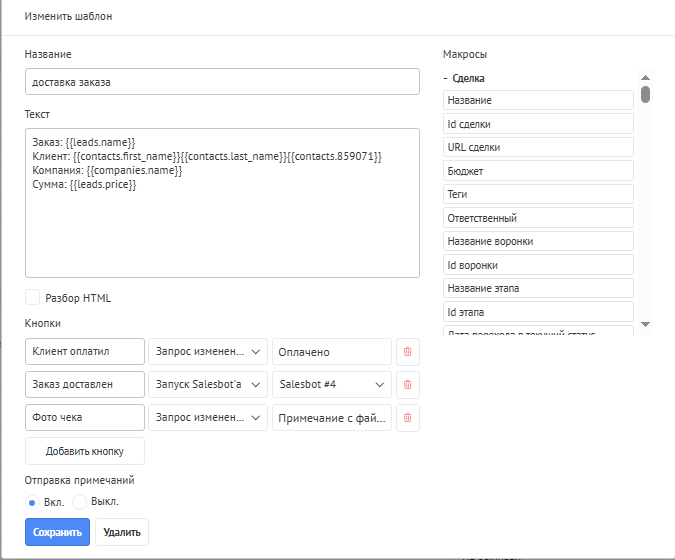Insert the "Название" macro
The image size is (675, 560).
coord(538,100)
